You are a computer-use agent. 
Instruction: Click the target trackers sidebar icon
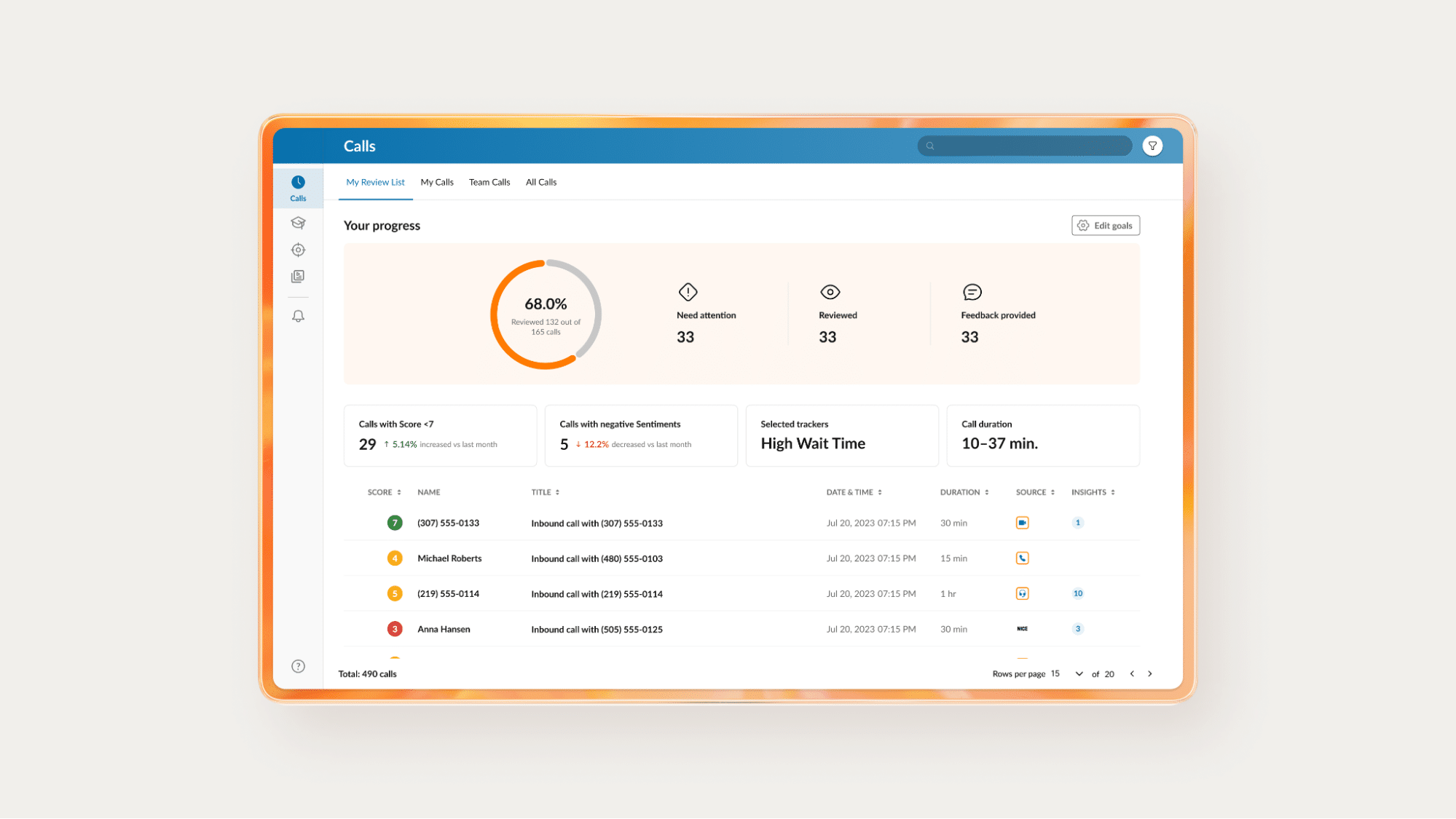click(x=298, y=250)
